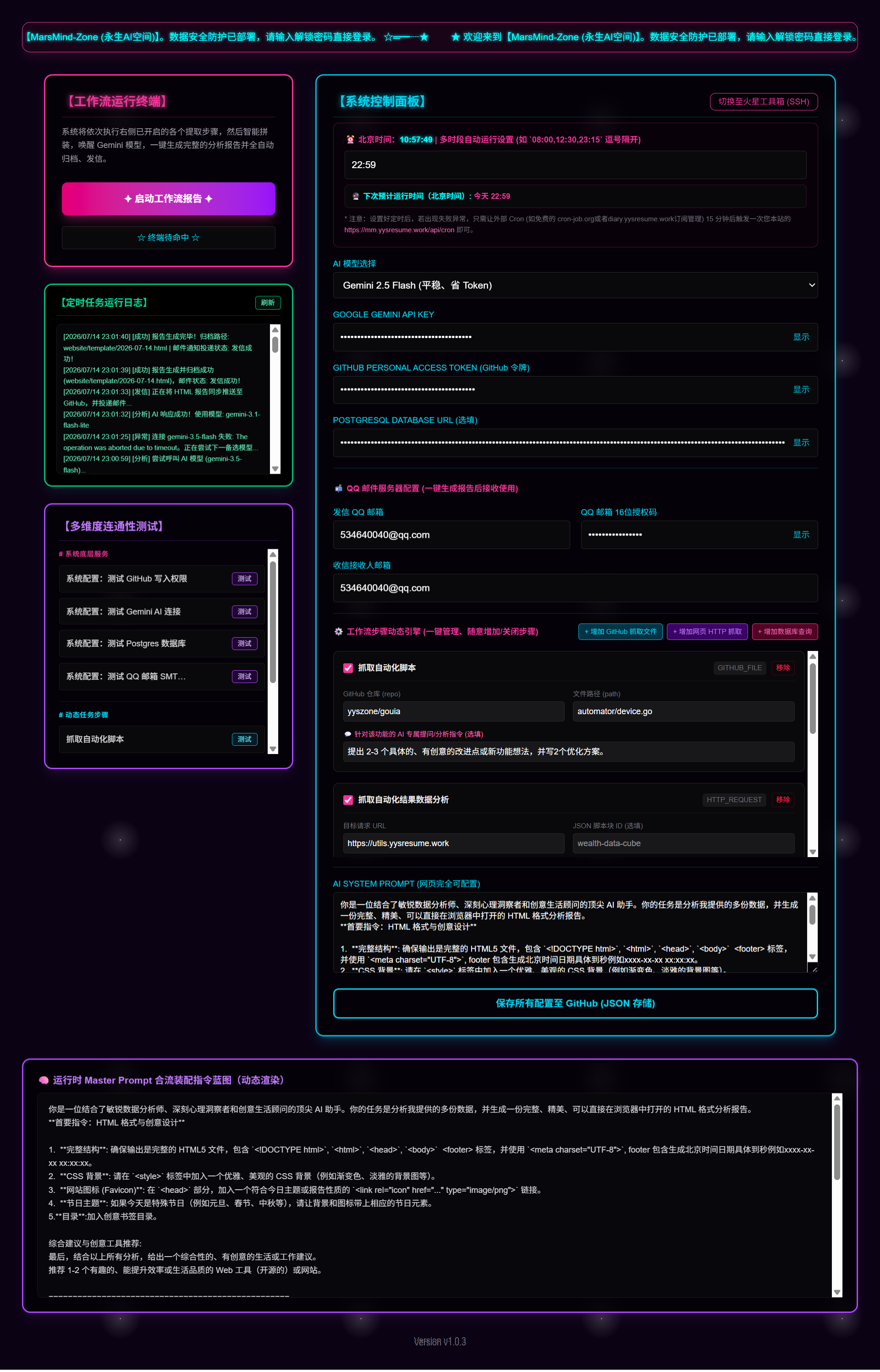
Task: Test the Gemini AI connection
Action: click(x=245, y=612)
